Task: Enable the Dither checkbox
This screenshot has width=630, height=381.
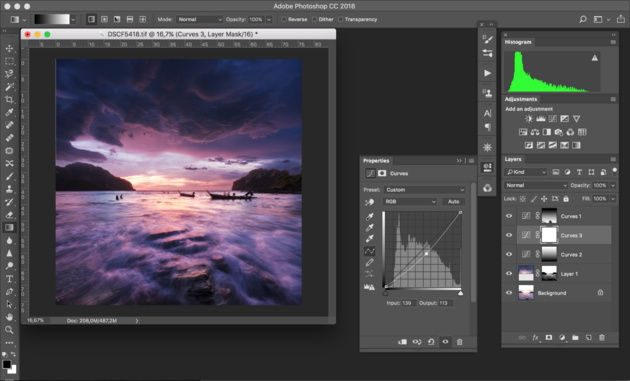Action: [314, 19]
